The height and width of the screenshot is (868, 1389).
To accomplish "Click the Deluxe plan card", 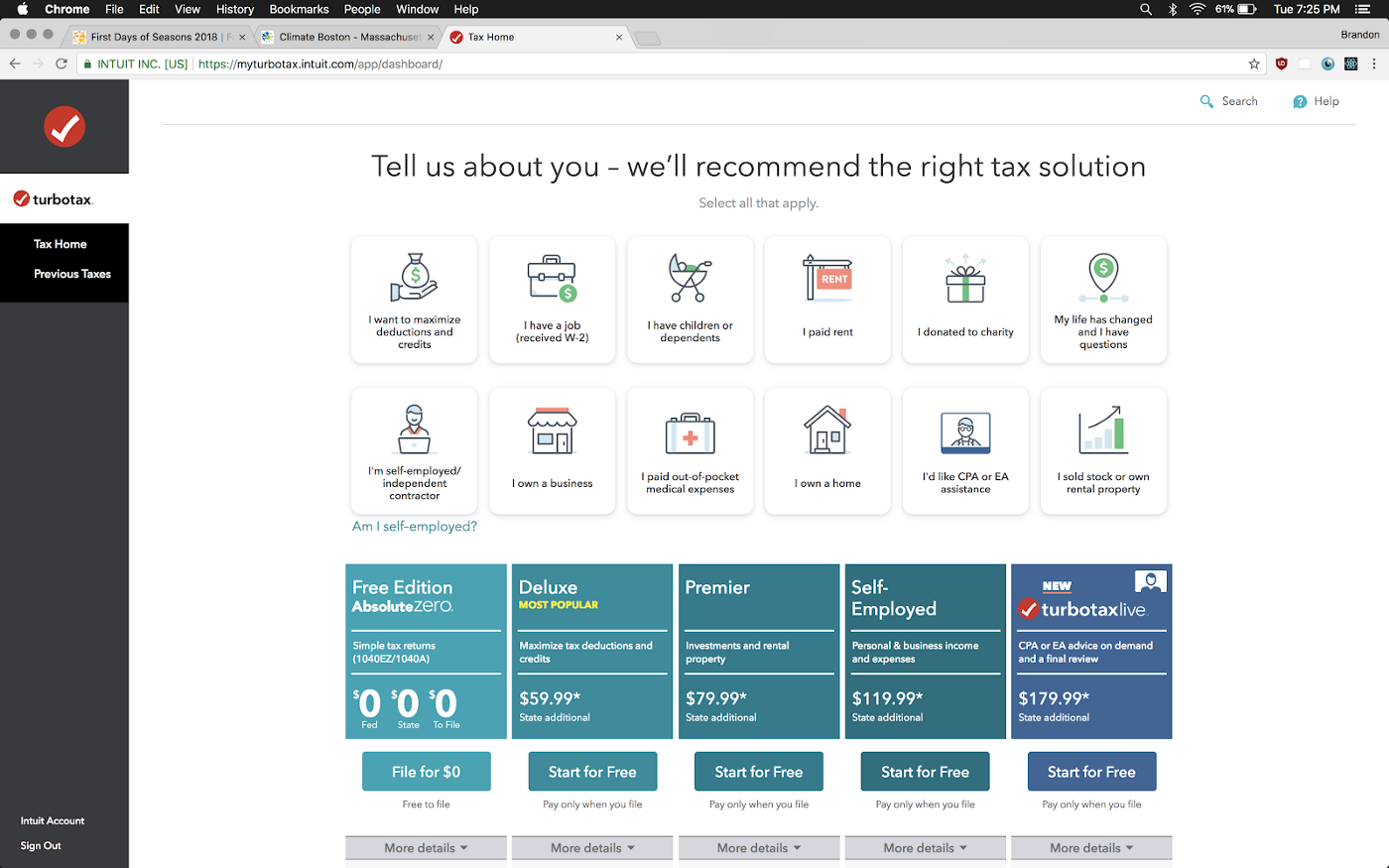I will coord(592,652).
